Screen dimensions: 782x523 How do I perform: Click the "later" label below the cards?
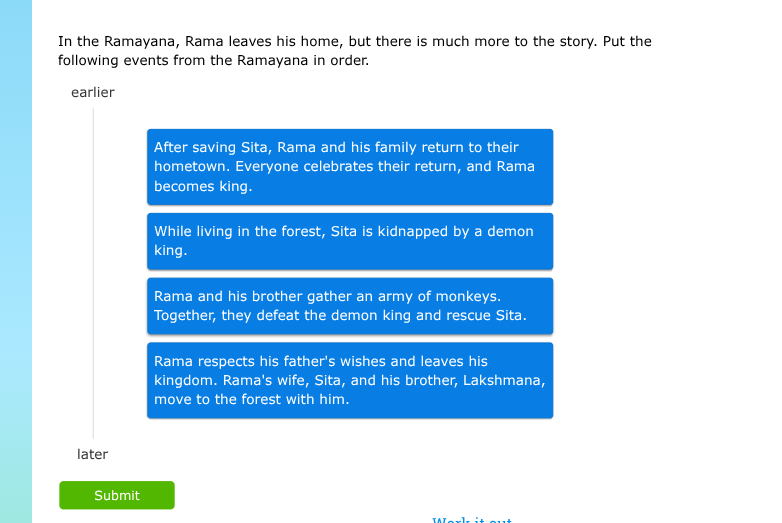[x=93, y=454]
